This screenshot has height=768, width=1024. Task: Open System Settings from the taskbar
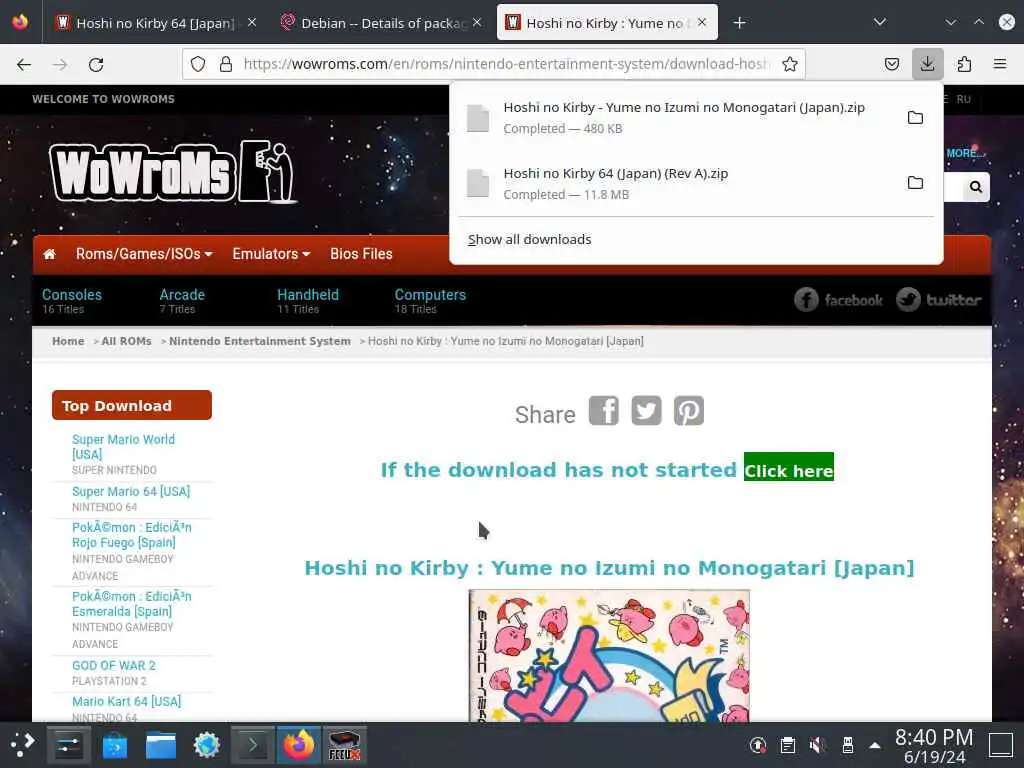coord(69,744)
